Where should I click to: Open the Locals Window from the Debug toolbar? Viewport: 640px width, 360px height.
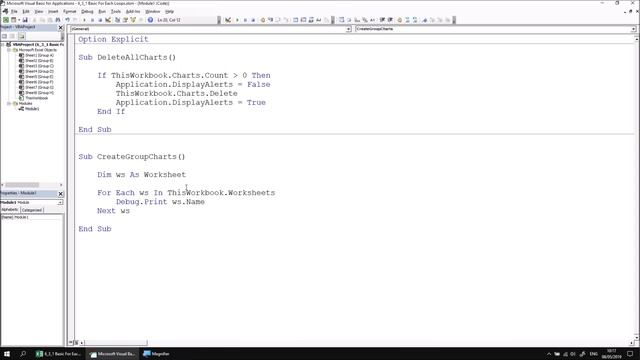pos(296,20)
